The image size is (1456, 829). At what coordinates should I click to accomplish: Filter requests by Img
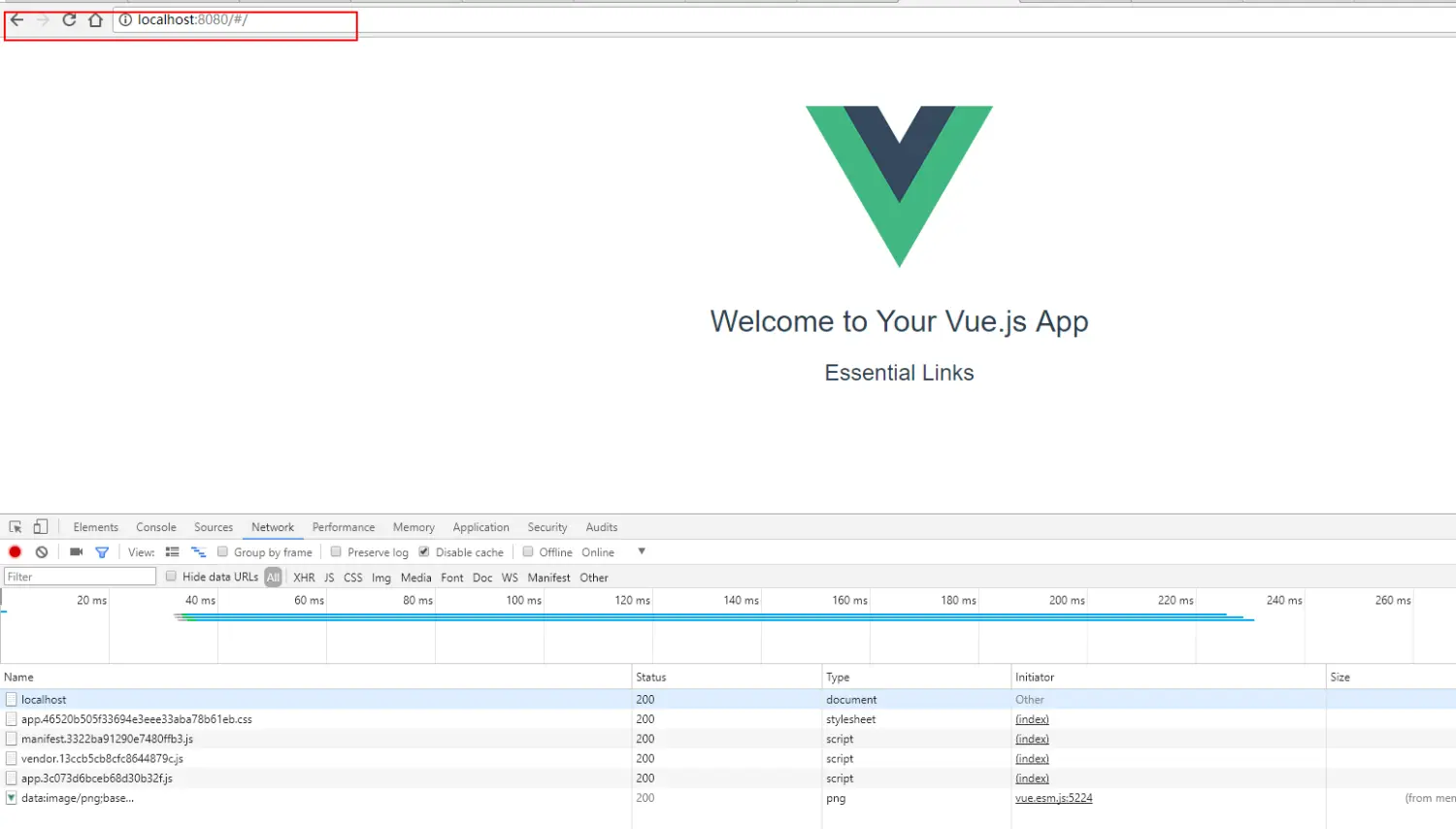coord(381,578)
